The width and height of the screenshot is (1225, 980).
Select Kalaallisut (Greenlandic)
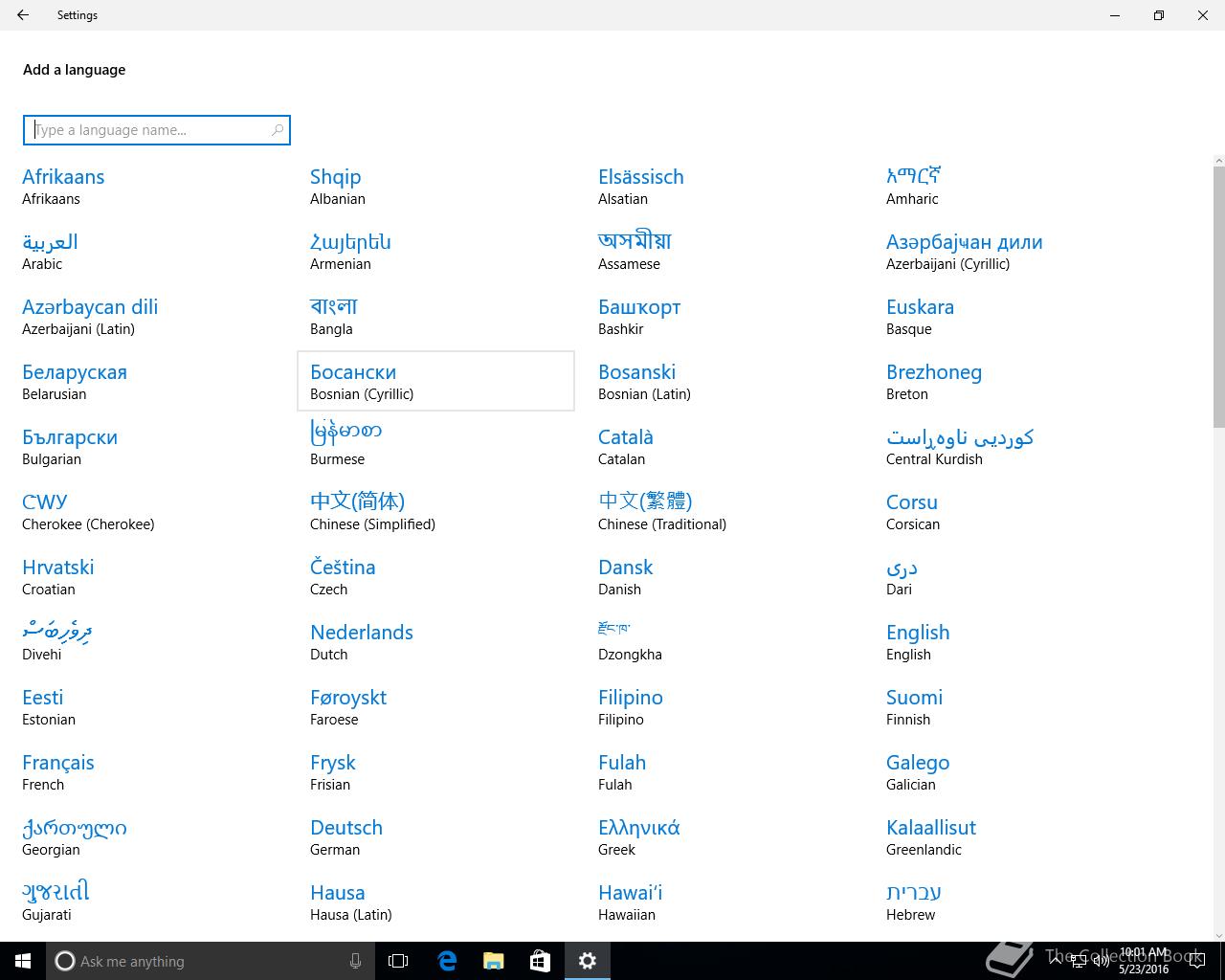(x=1012, y=836)
